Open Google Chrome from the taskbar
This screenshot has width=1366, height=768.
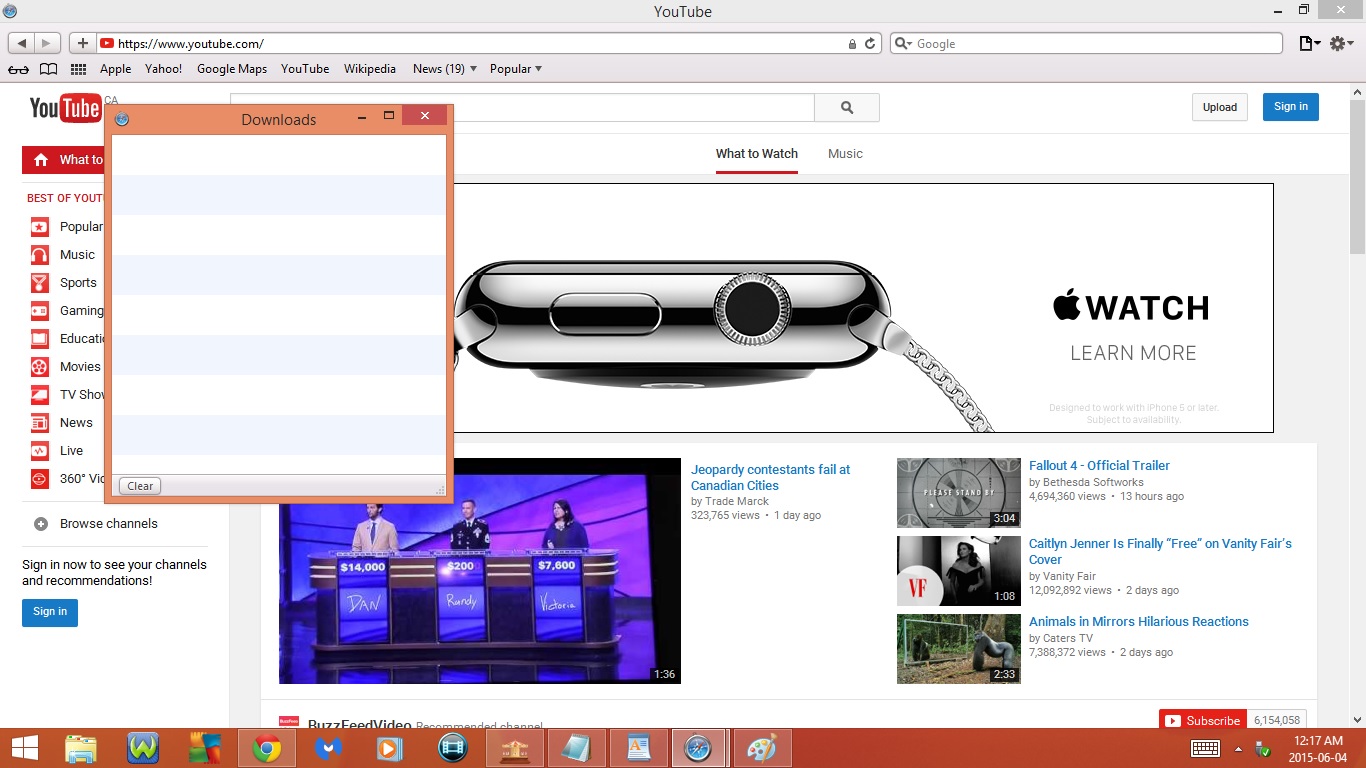pyautogui.click(x=266, y=748)
